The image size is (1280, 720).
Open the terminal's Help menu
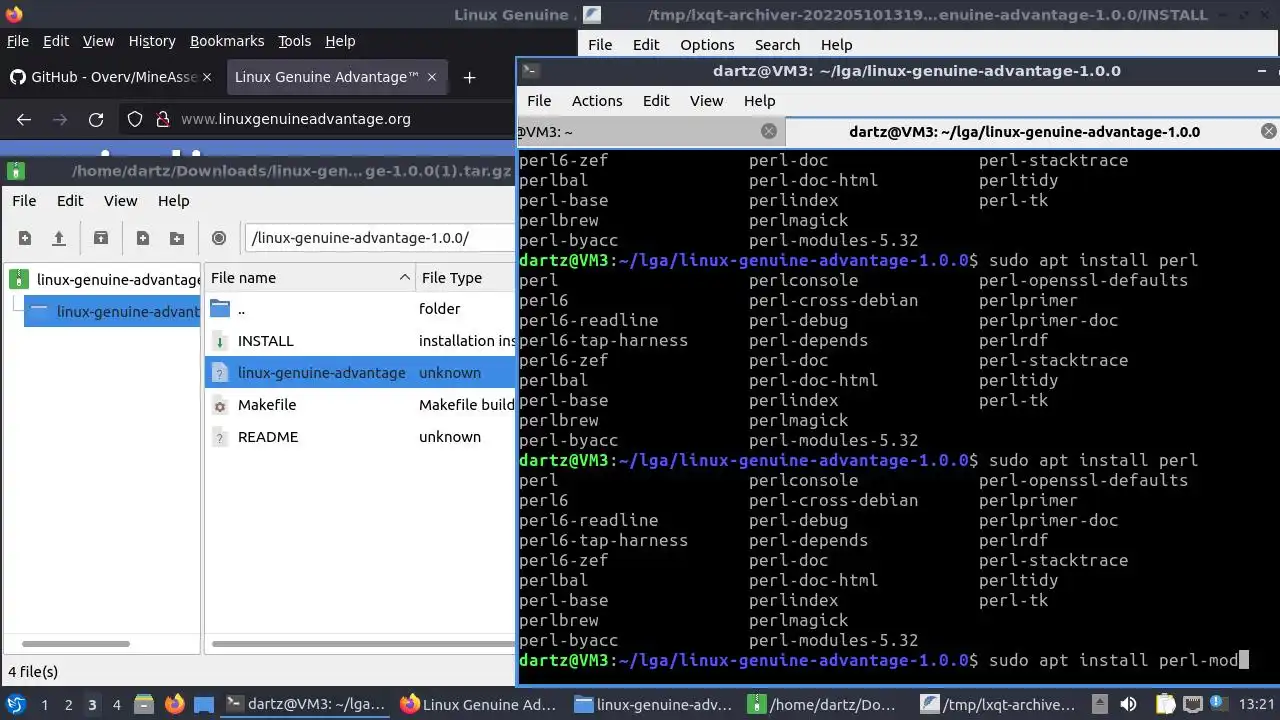click(x=759, y=100)
